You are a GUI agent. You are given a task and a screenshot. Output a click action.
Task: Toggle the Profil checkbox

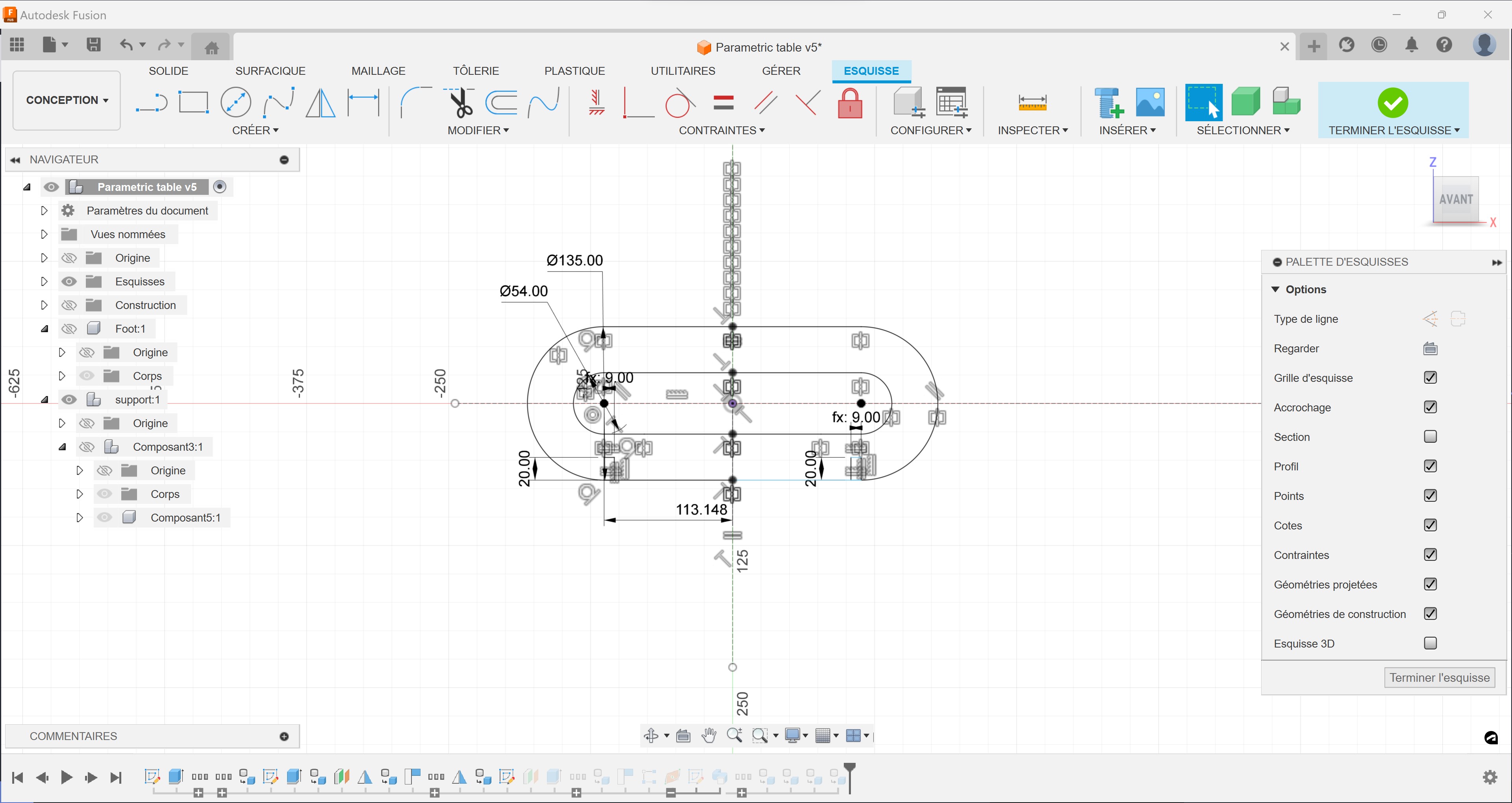tap(1430, 466)
